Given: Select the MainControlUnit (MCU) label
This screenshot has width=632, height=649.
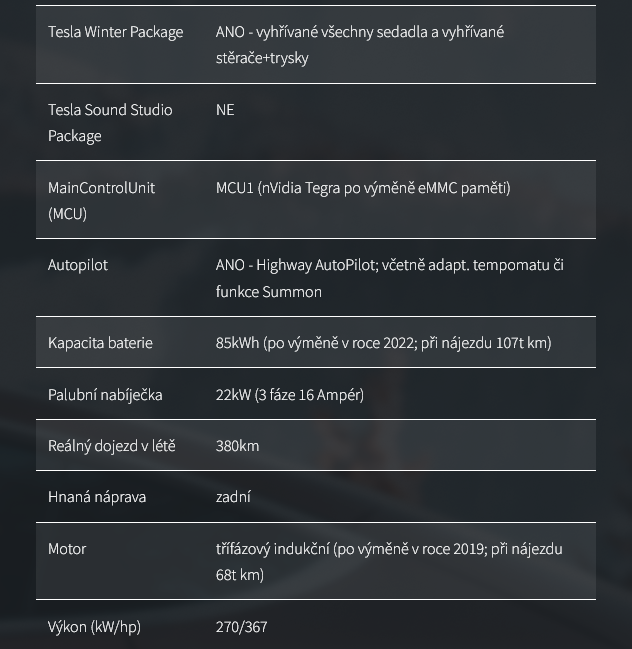Looking at the screenshot, I should (101, 201).
